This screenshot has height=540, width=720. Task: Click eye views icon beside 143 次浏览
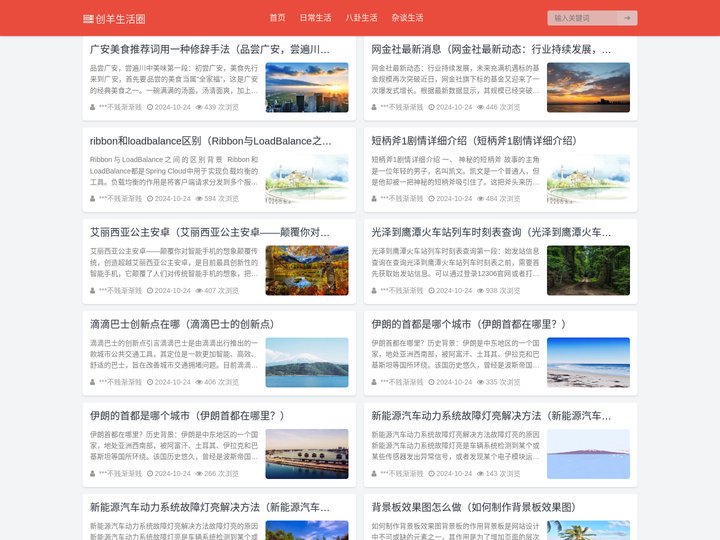480,473
